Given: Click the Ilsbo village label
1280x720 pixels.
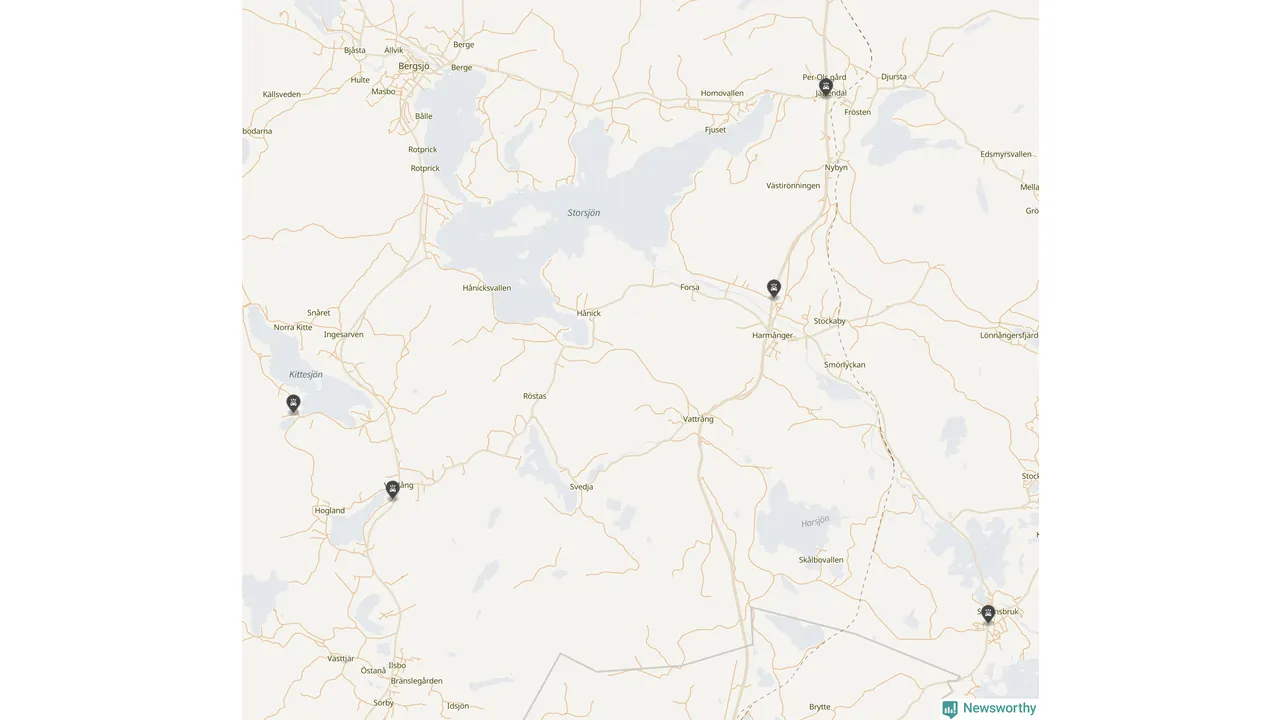Looking at the screenshot, I should pos(397,665).
